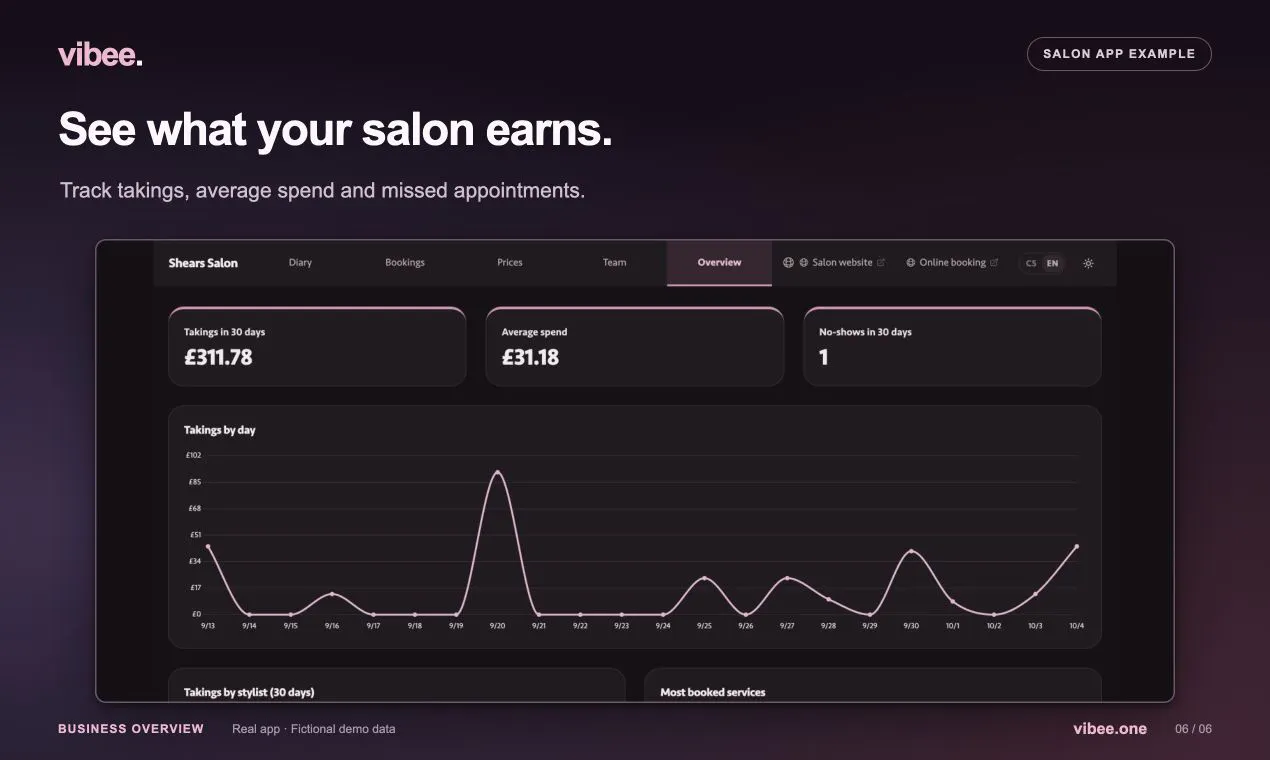Select the Overview tab
This screenshot has height=760, width=1270.
(x=720, y=263)
